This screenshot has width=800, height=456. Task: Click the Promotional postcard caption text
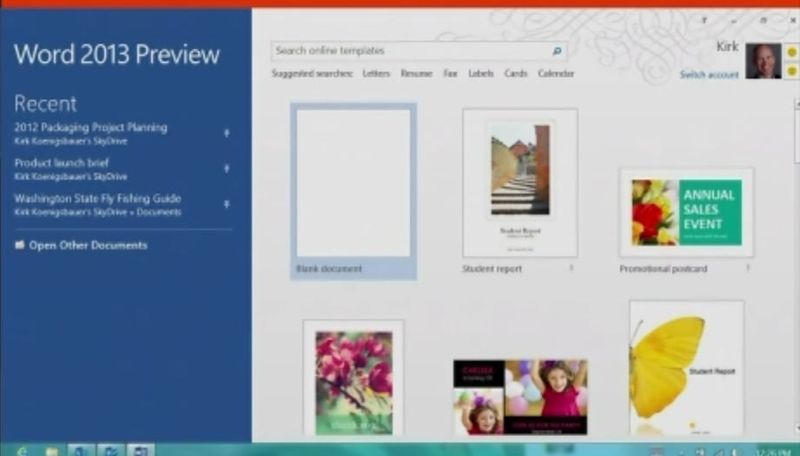pyautogui.click(x=663, y=269)
